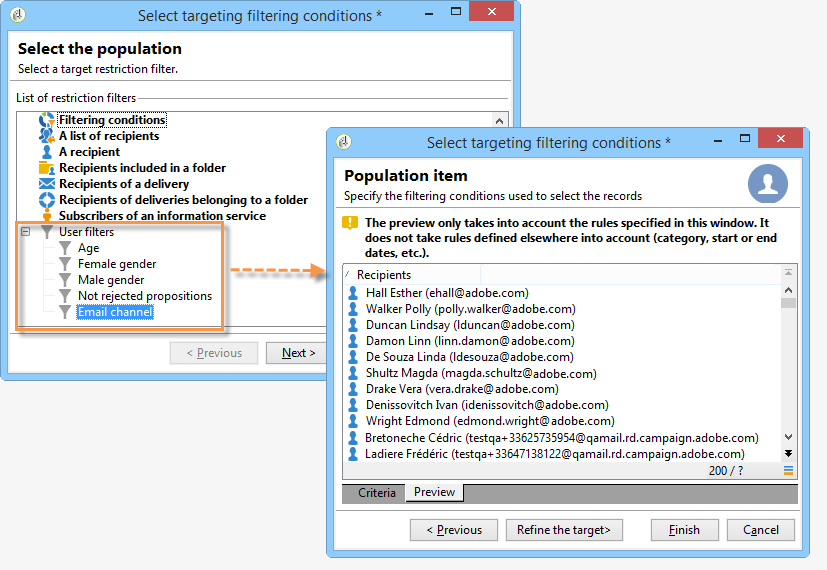Close the Population item window
Viewport: 827px width, 570px height.
781,139
